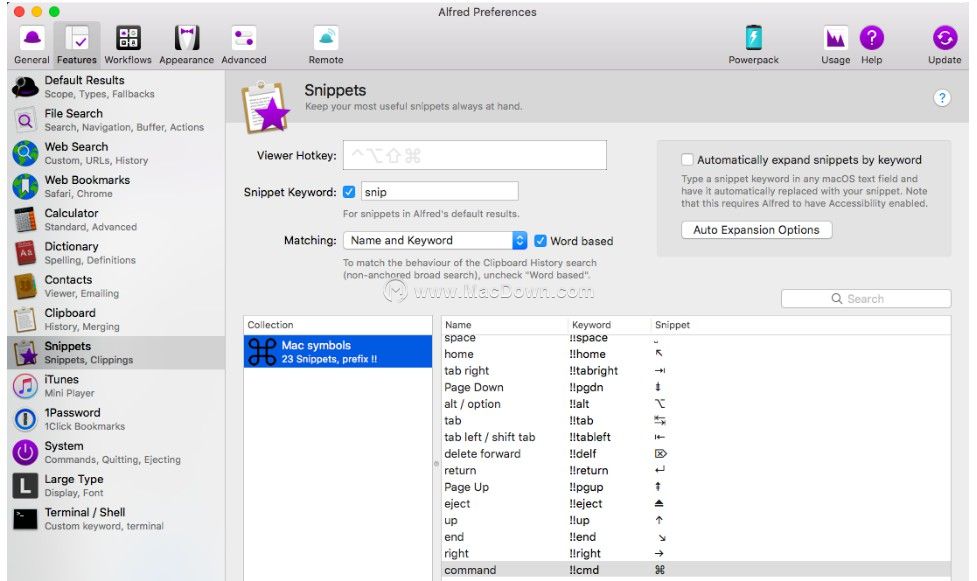Viewport: 977px width, 581px height.
Task: Select the 'eject' snippet row
Action: 696,504
